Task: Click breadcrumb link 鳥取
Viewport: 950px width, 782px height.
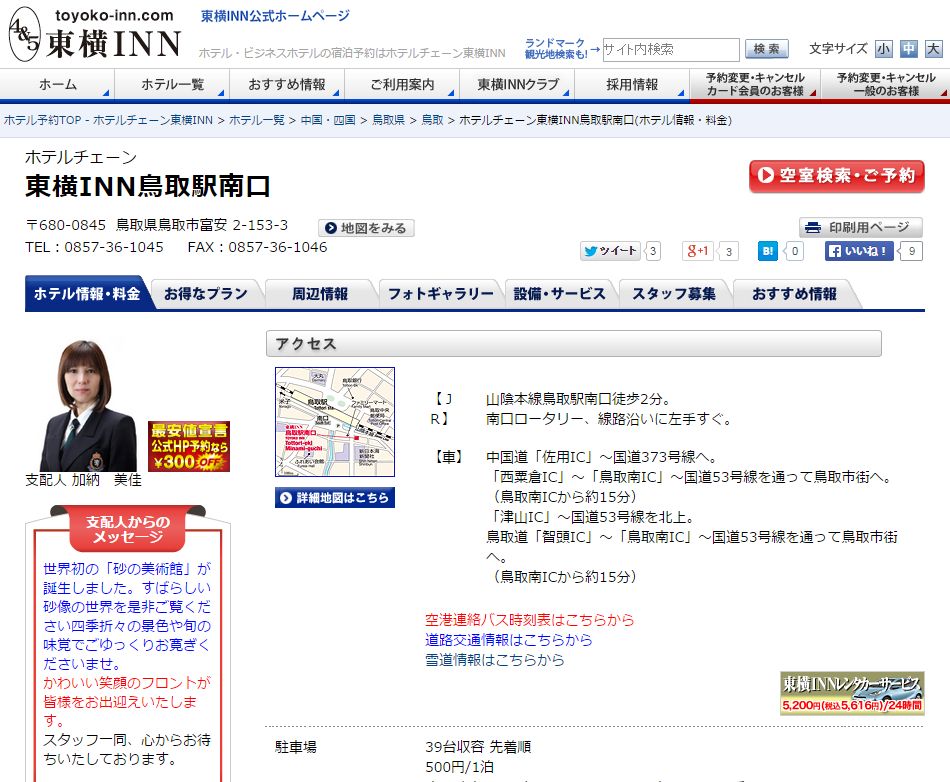Action: (x=433, y=120)
